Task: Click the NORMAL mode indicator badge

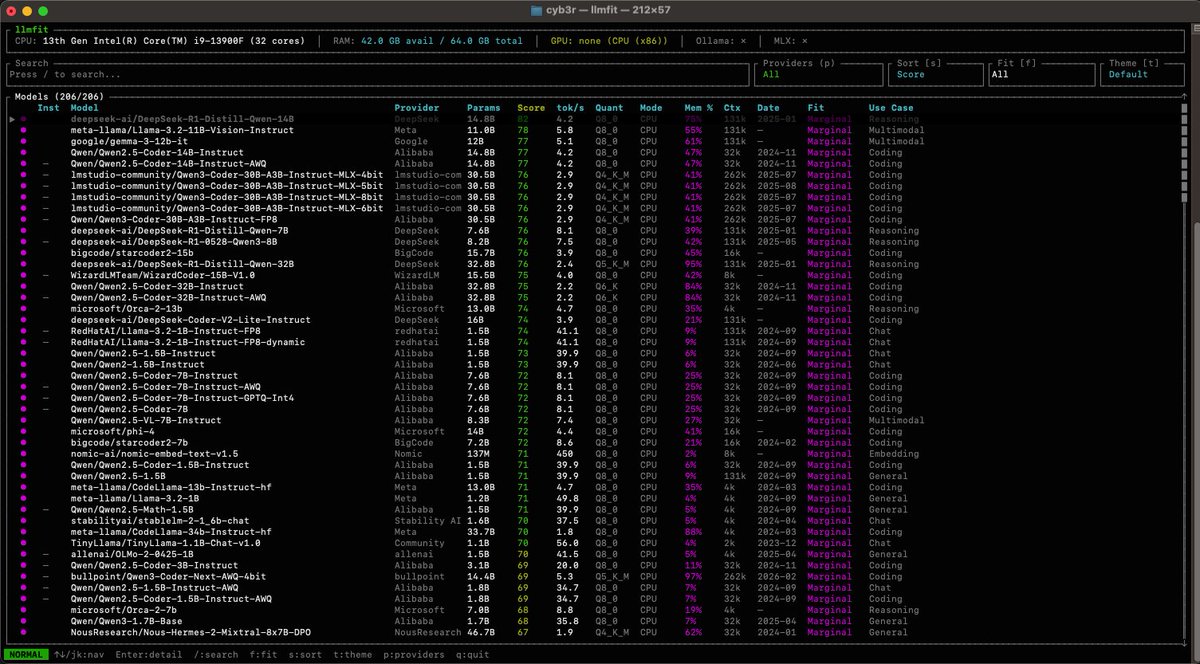Action: pyautogui.click(x=25, y=655)
